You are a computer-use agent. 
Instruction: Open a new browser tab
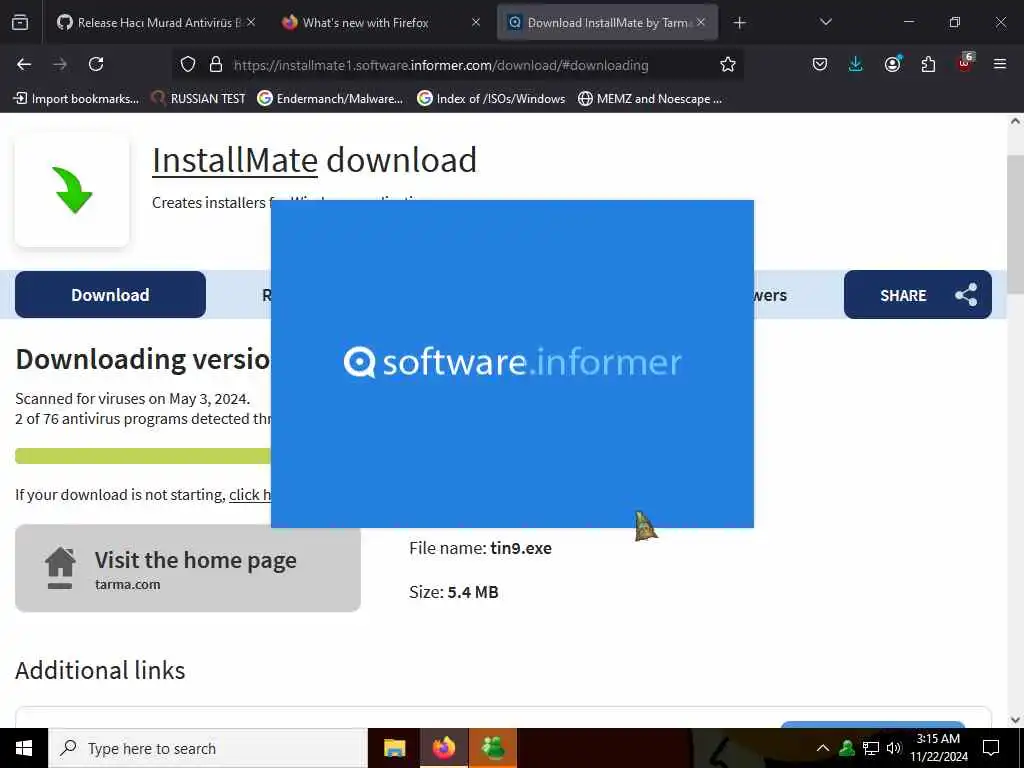(x=739, y=23)
